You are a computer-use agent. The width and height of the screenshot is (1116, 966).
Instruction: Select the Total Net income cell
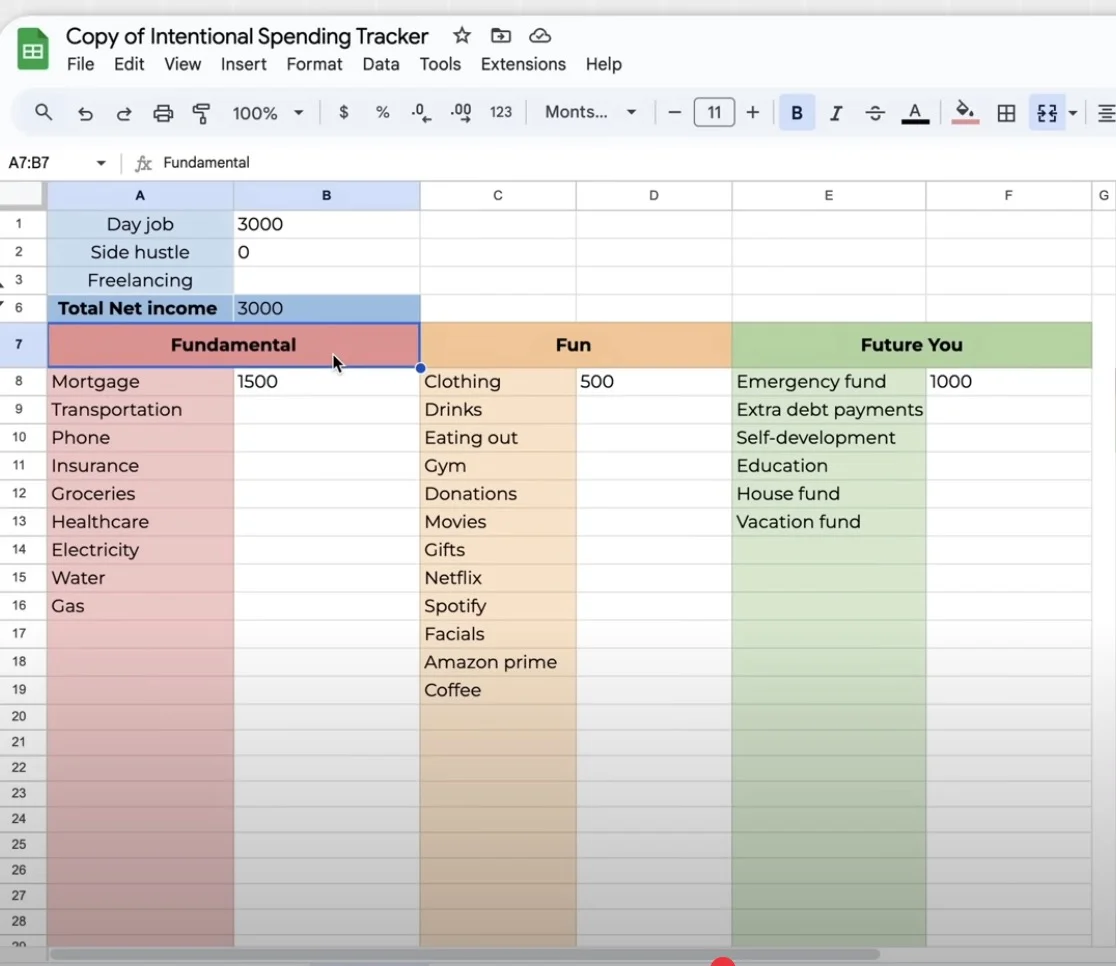(140, 308)
